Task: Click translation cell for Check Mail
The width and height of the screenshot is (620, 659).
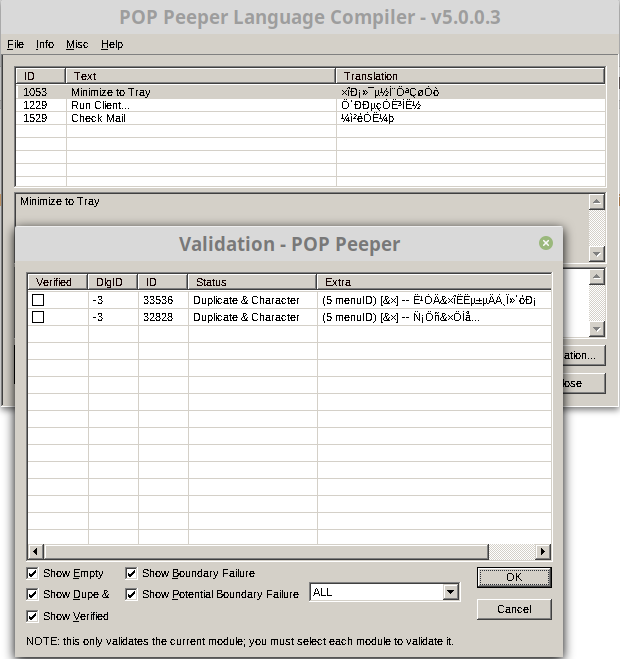Action: 471,118
